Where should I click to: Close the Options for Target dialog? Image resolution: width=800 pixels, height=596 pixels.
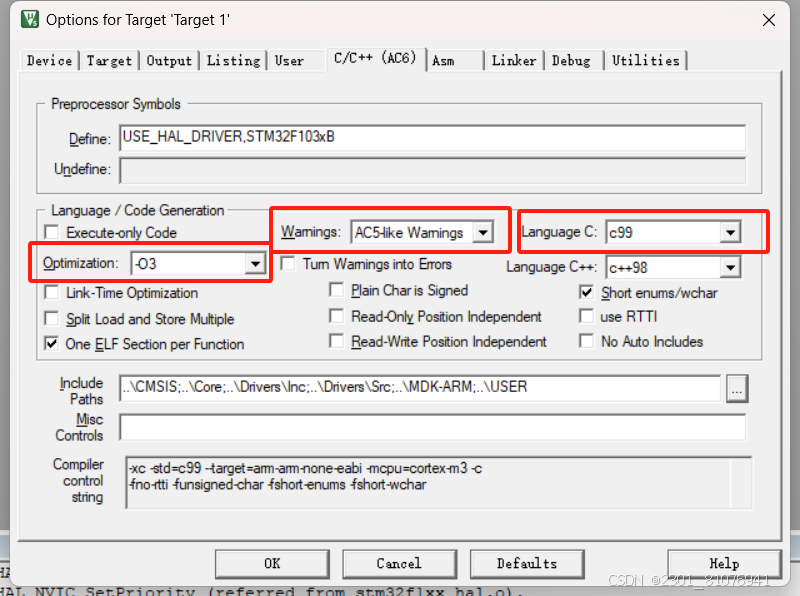coord(768,20)
